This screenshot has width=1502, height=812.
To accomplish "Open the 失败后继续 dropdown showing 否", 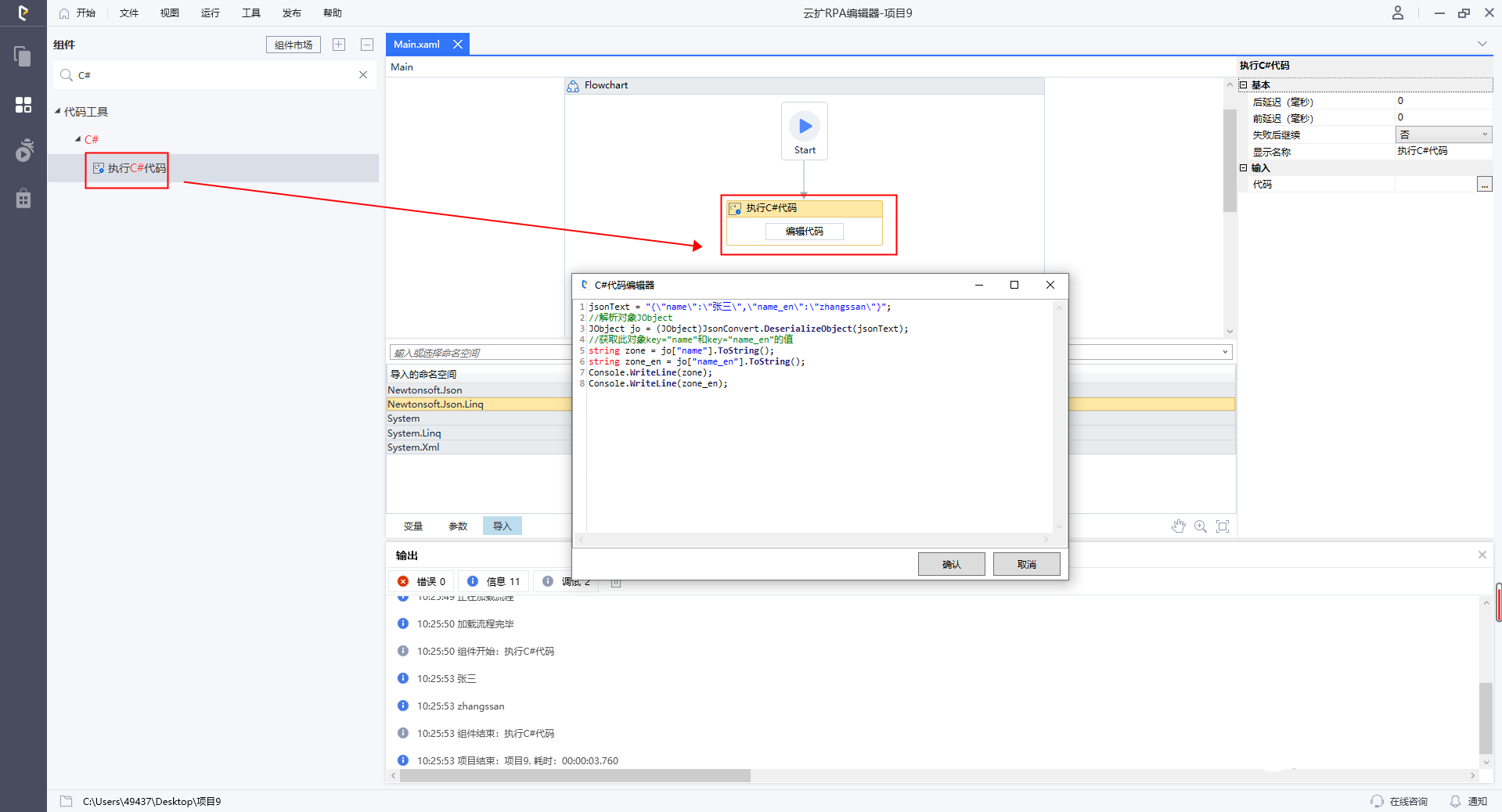I will (1443, 134).
